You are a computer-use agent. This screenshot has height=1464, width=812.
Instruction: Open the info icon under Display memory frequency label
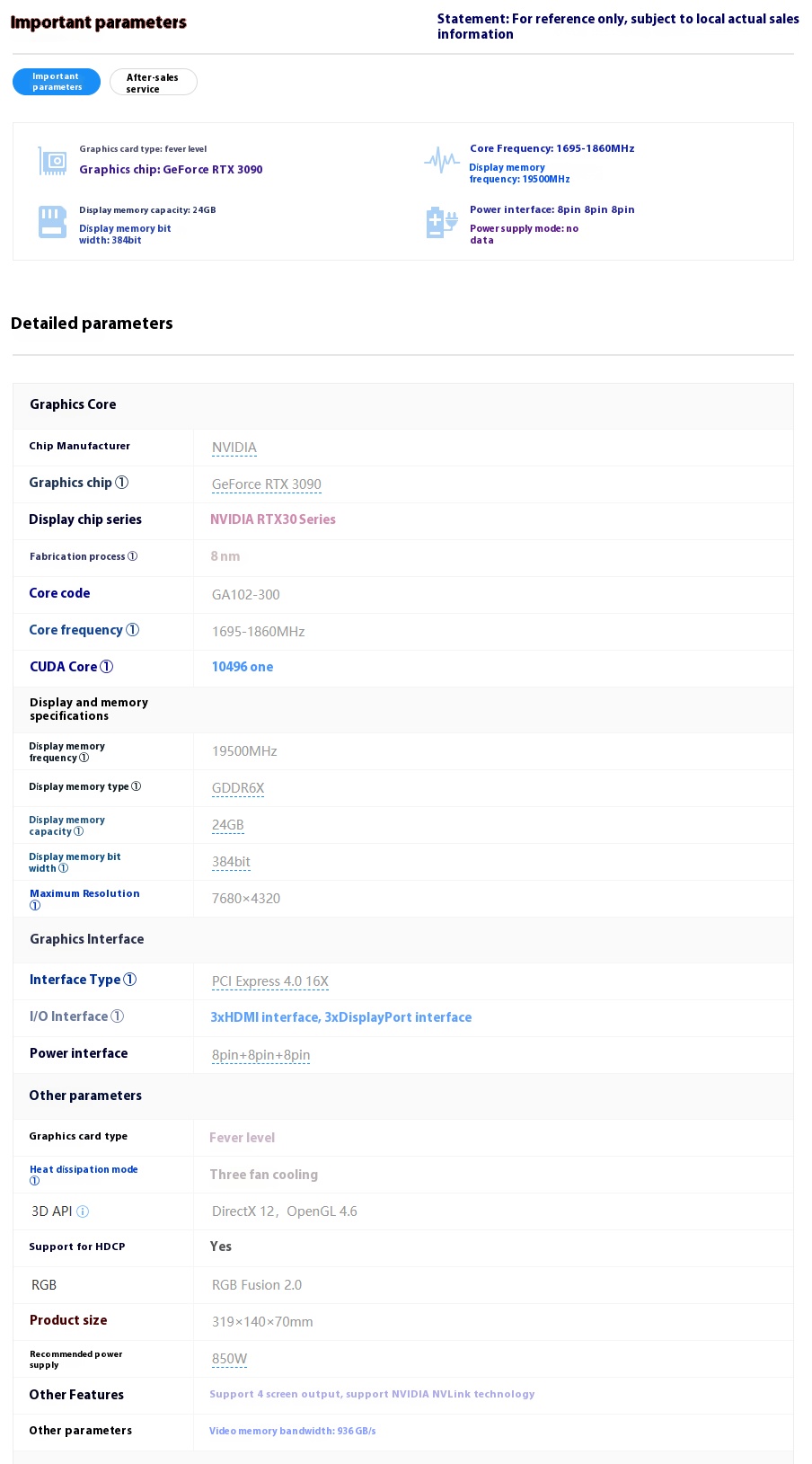pos(84,758)
